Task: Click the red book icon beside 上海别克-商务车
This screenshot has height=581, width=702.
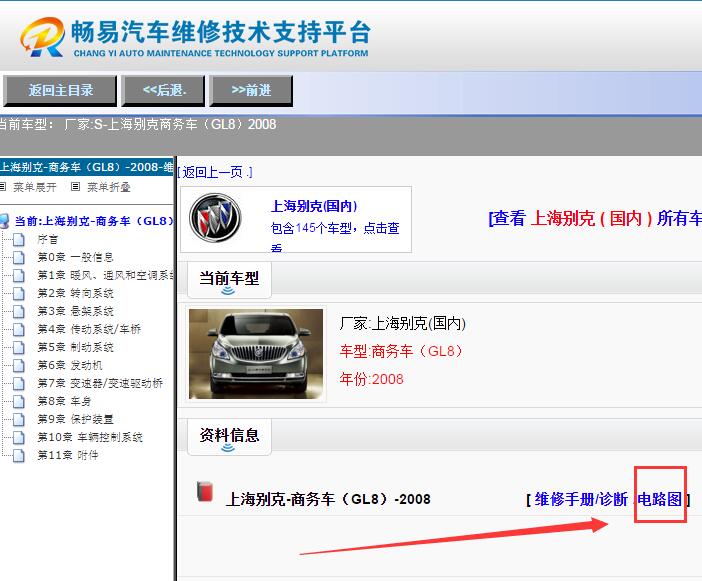Action: tap(205, 491)
